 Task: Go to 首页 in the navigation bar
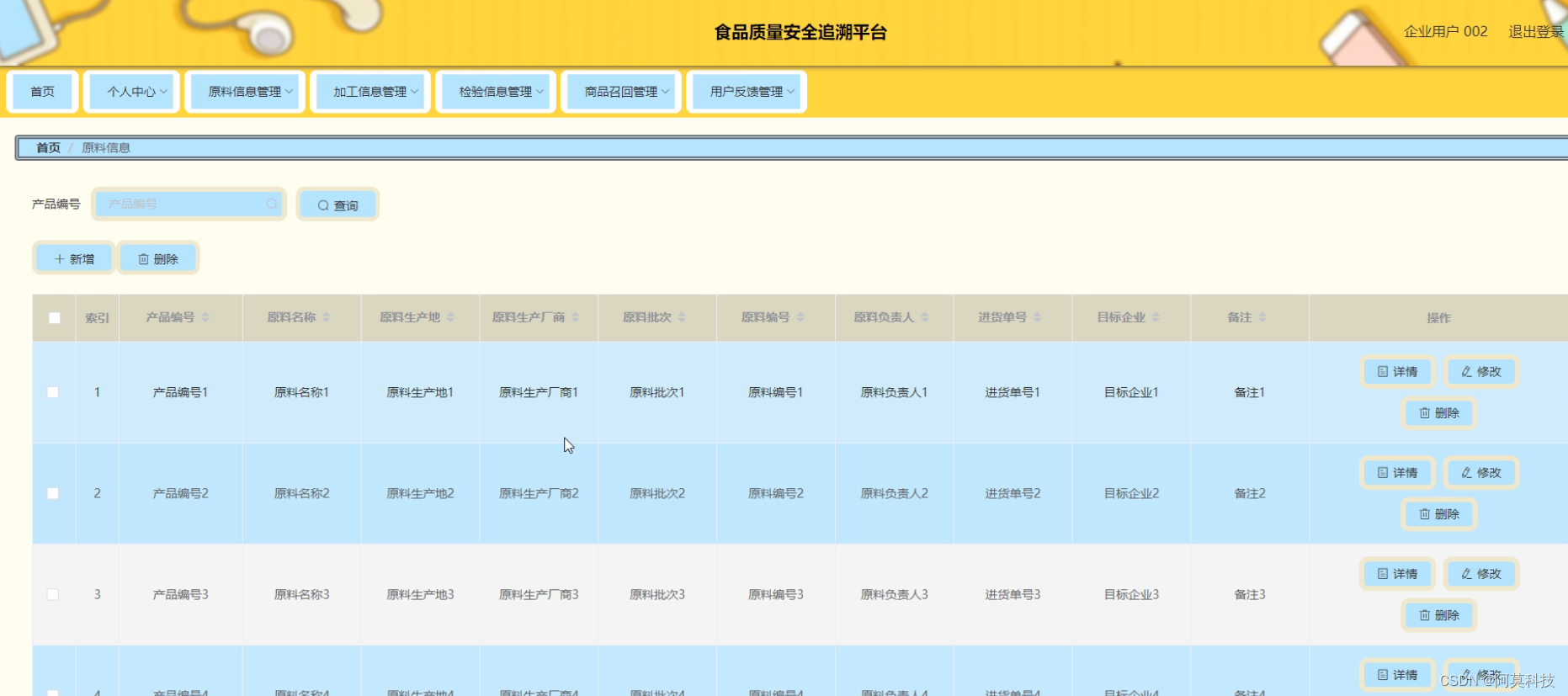(x=42, y=92)
